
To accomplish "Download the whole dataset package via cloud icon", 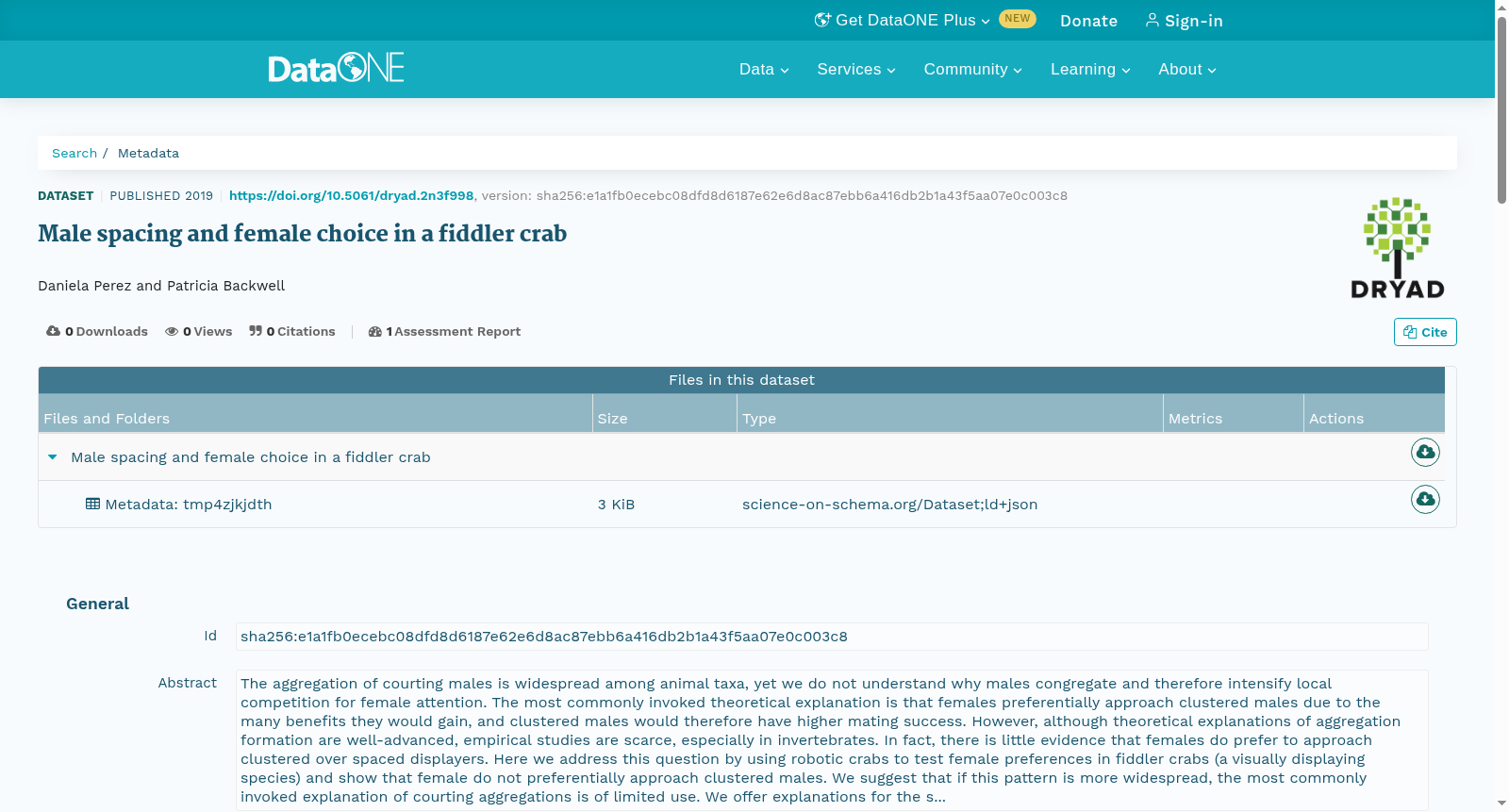I will click(1425, 453).
